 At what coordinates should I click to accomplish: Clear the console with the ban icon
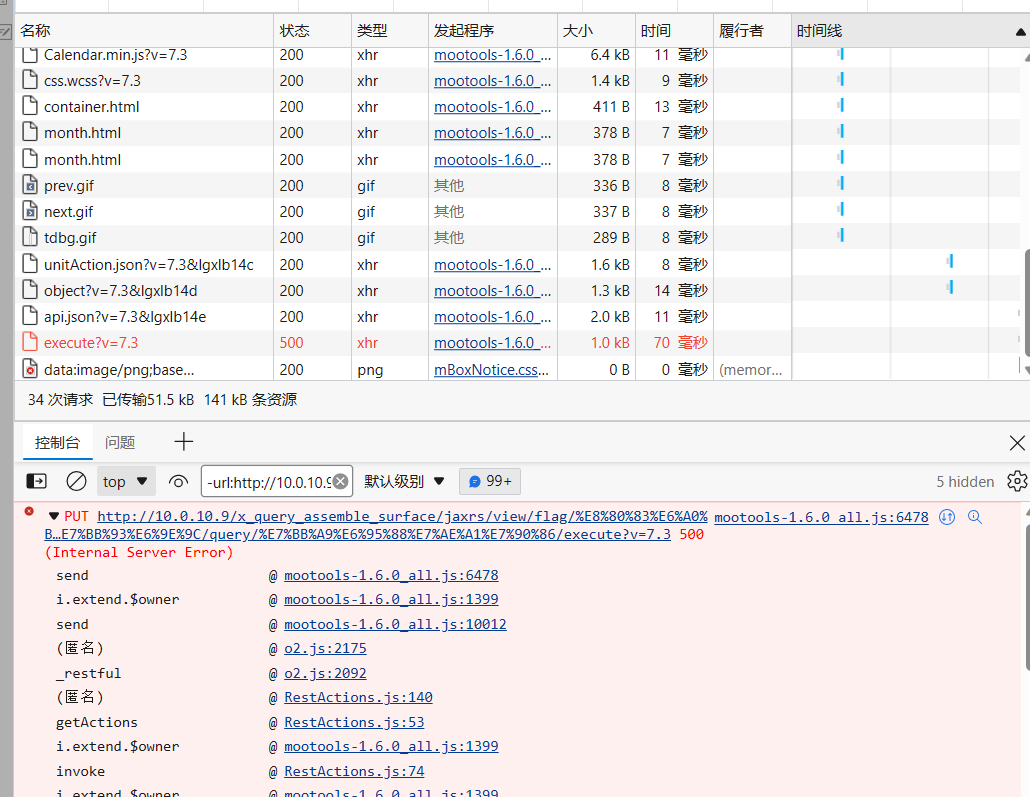(76, 481)
